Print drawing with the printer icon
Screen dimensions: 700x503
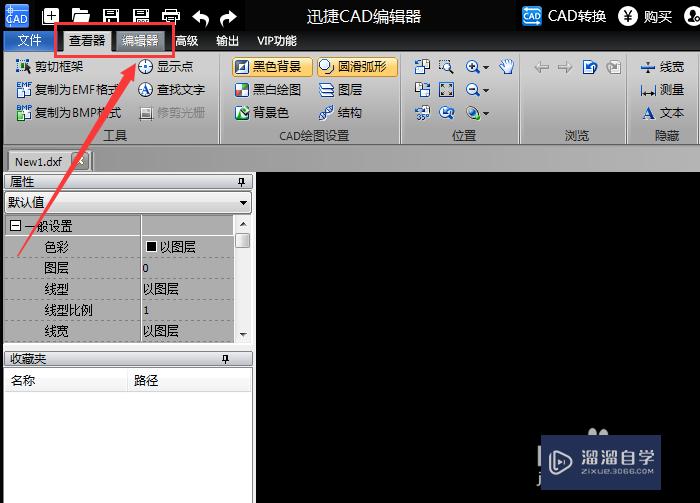tap(171, 17)
